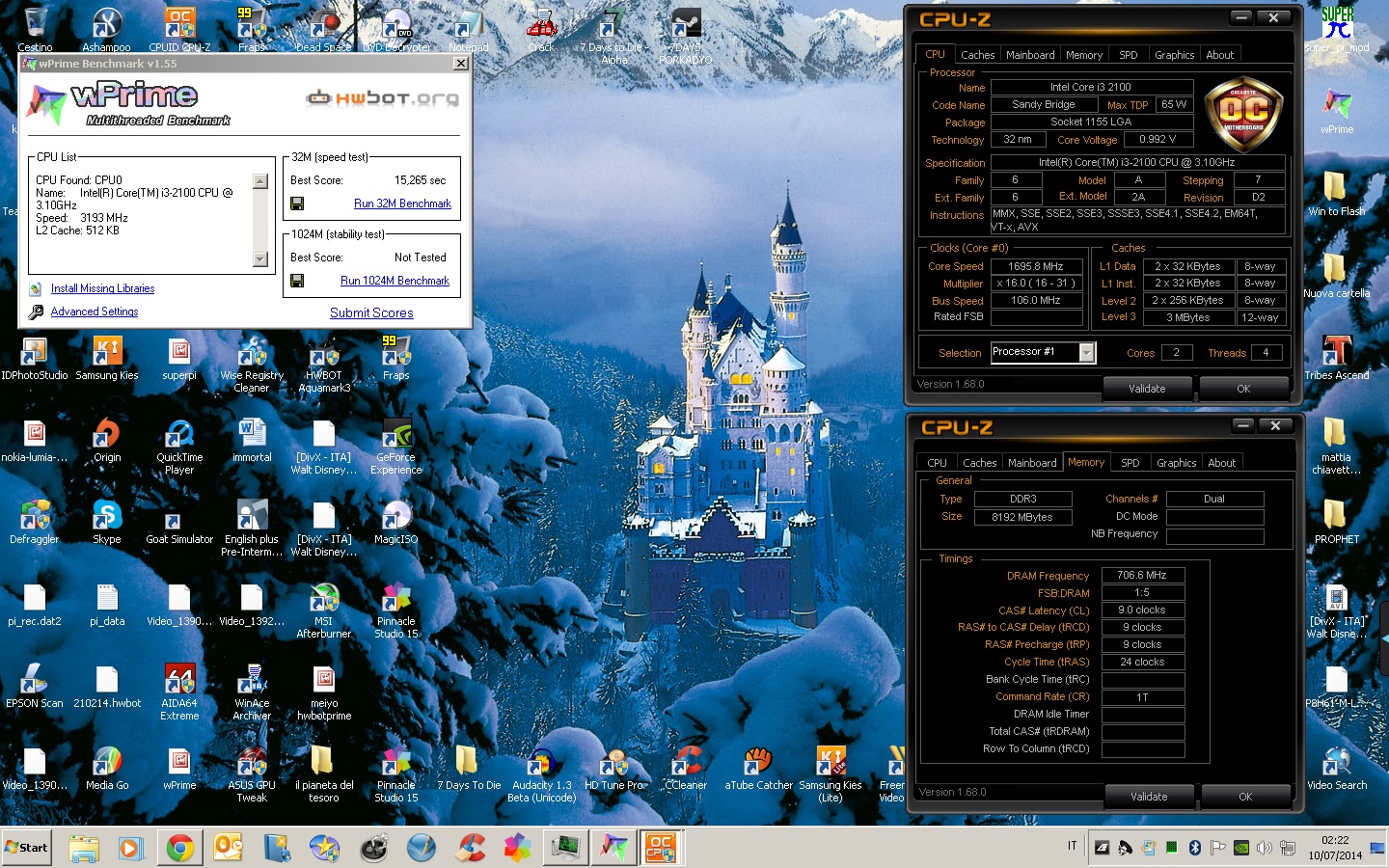Click Run 32M Benchmark link
The image size is (1389, 868).
(402, 203)
